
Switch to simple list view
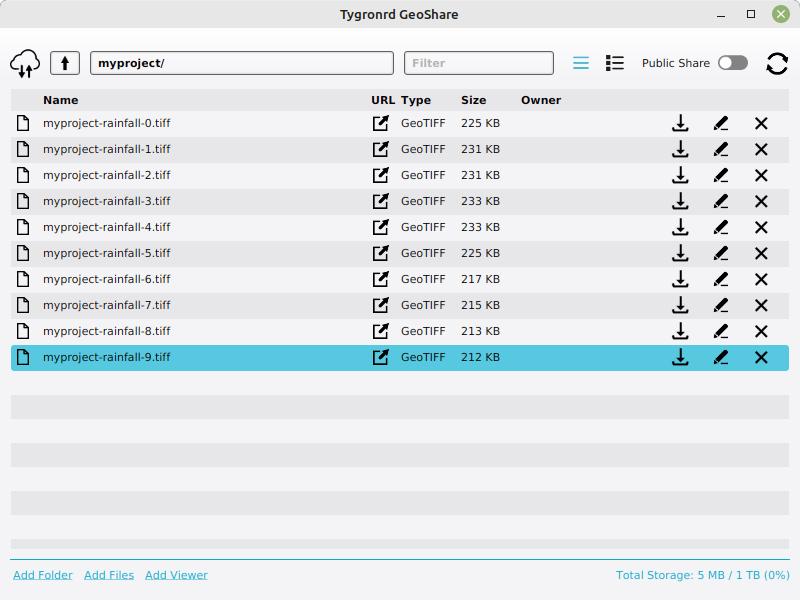pyautogui.click(x=581, y=63)
